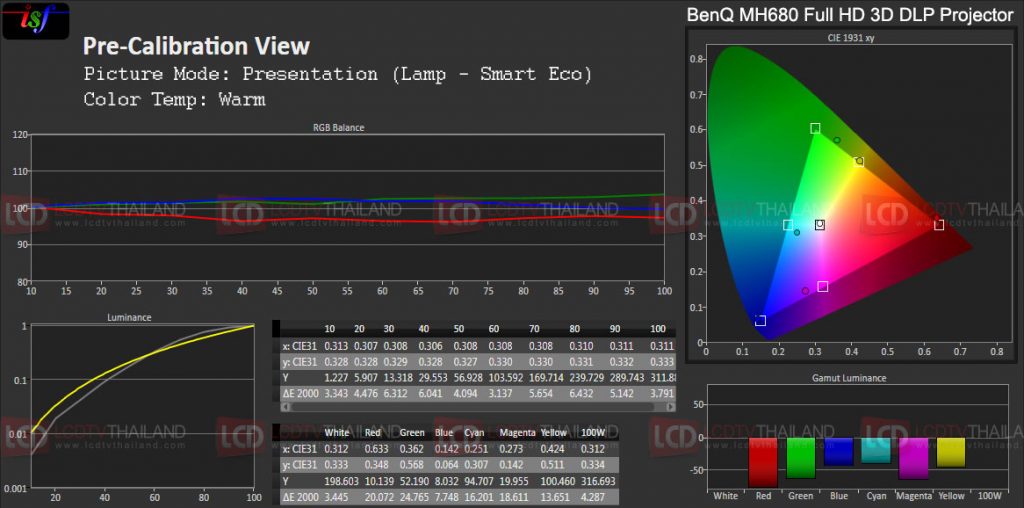
Task: Select the Yellow gamut luminance bar
Action: 951,452
